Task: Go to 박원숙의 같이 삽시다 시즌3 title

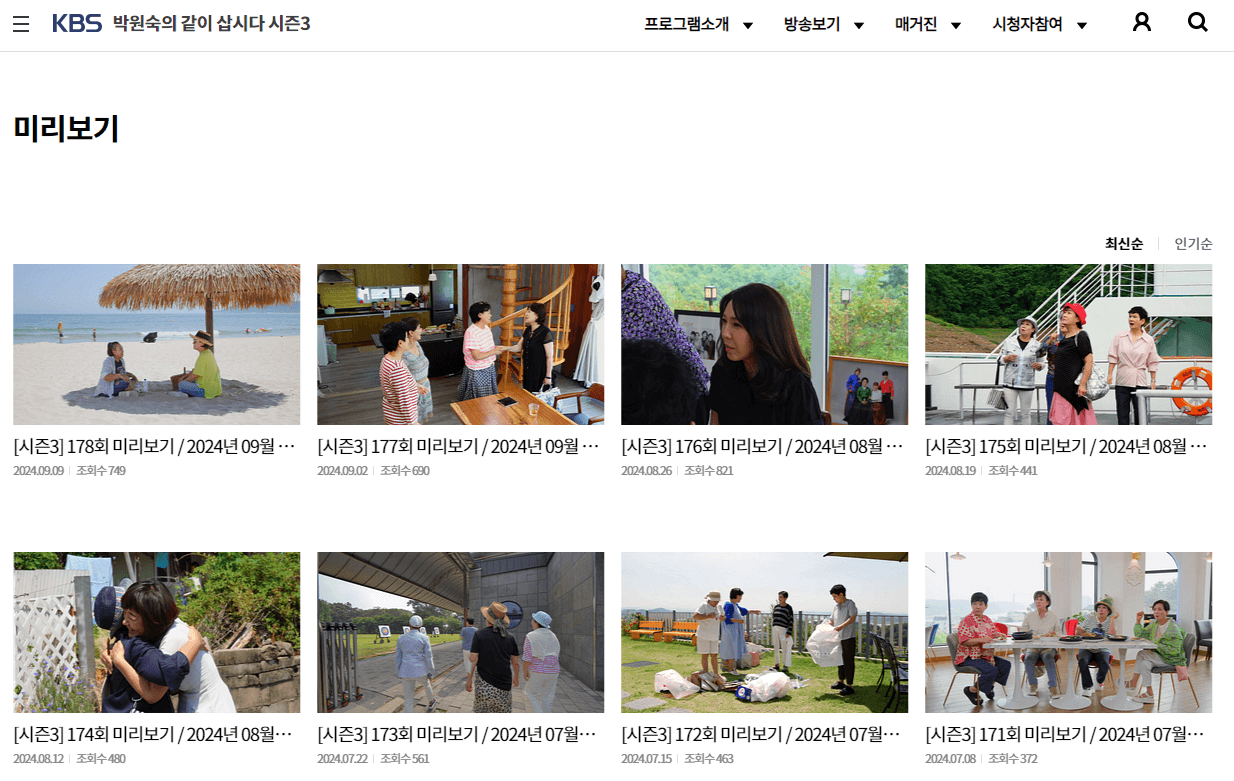Action: (212, 23)
